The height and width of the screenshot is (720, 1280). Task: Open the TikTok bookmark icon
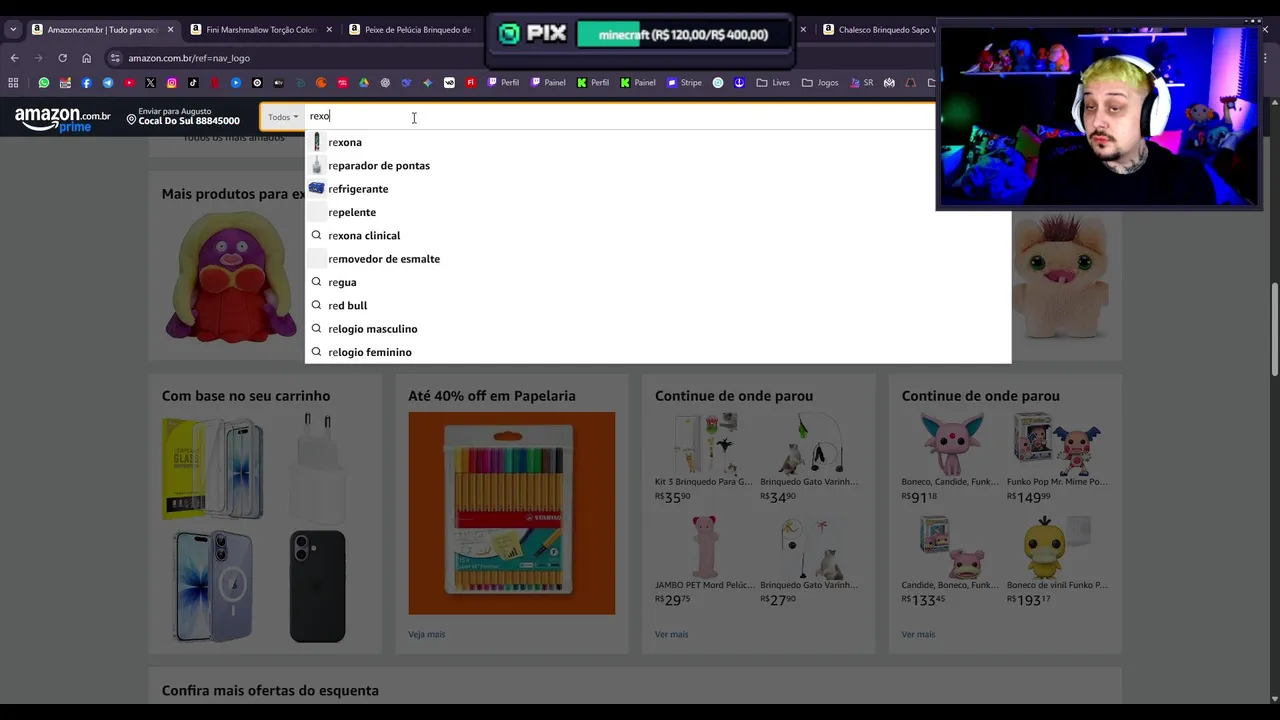click(193, 83)
